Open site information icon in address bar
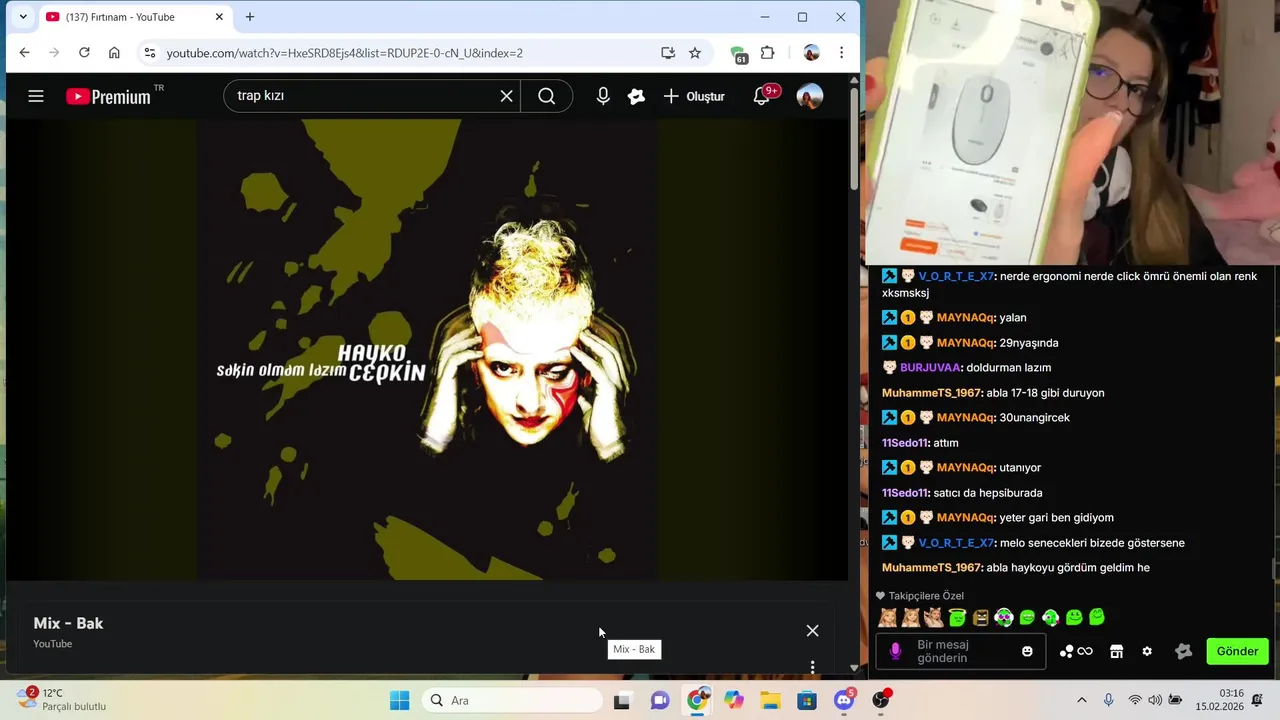Screen dimensions: 1280x720 [x=149, y=53]
